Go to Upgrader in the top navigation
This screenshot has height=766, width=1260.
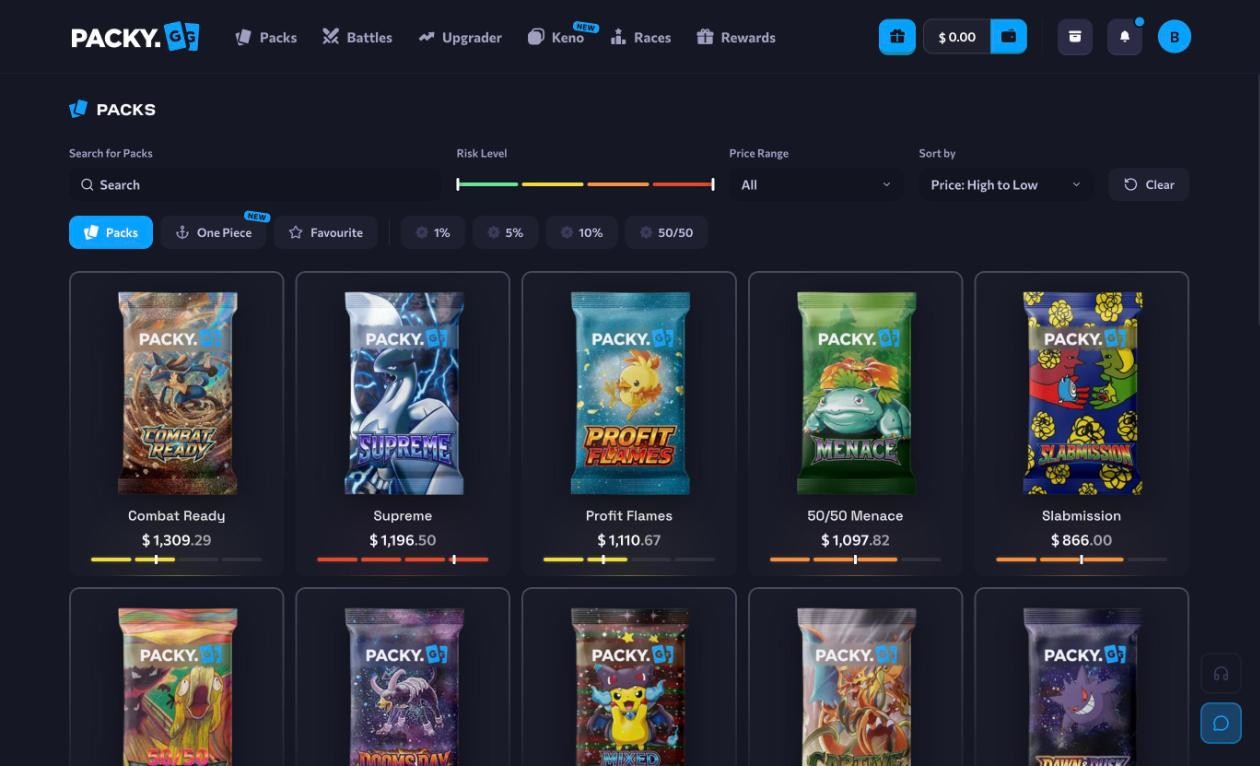[x=460, y=37]
